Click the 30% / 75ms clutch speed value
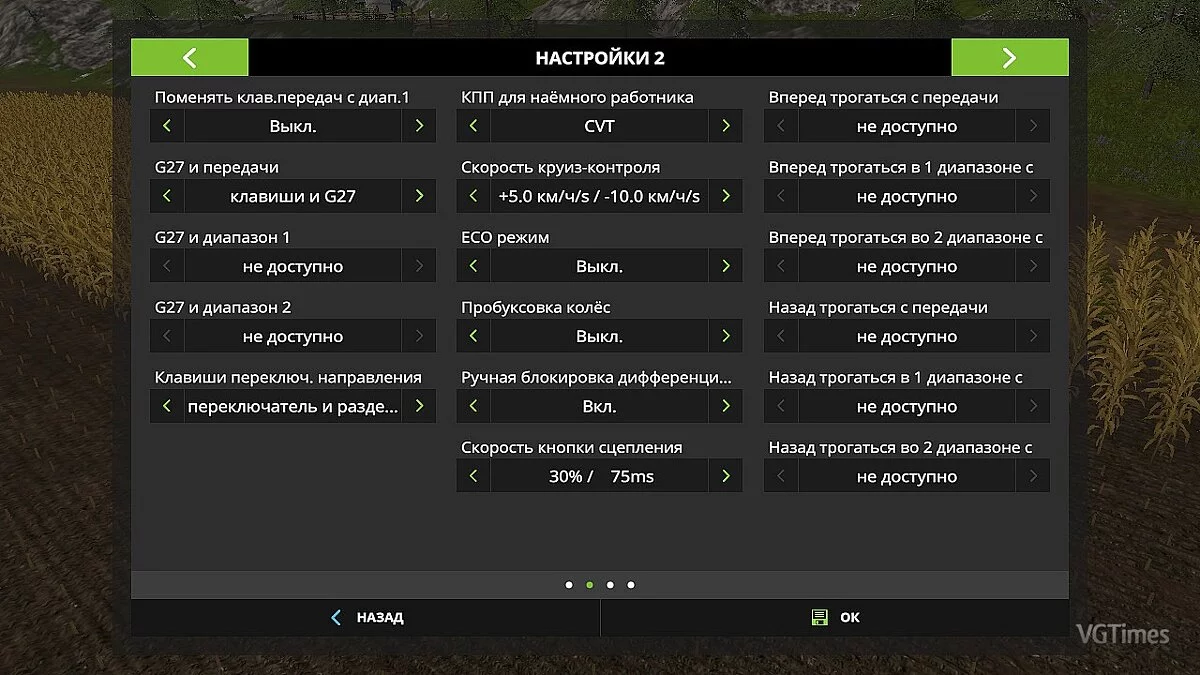Image resolution: width=1200 pixels, height=675 pixels. pyautogui.click(x=599, y=476)
